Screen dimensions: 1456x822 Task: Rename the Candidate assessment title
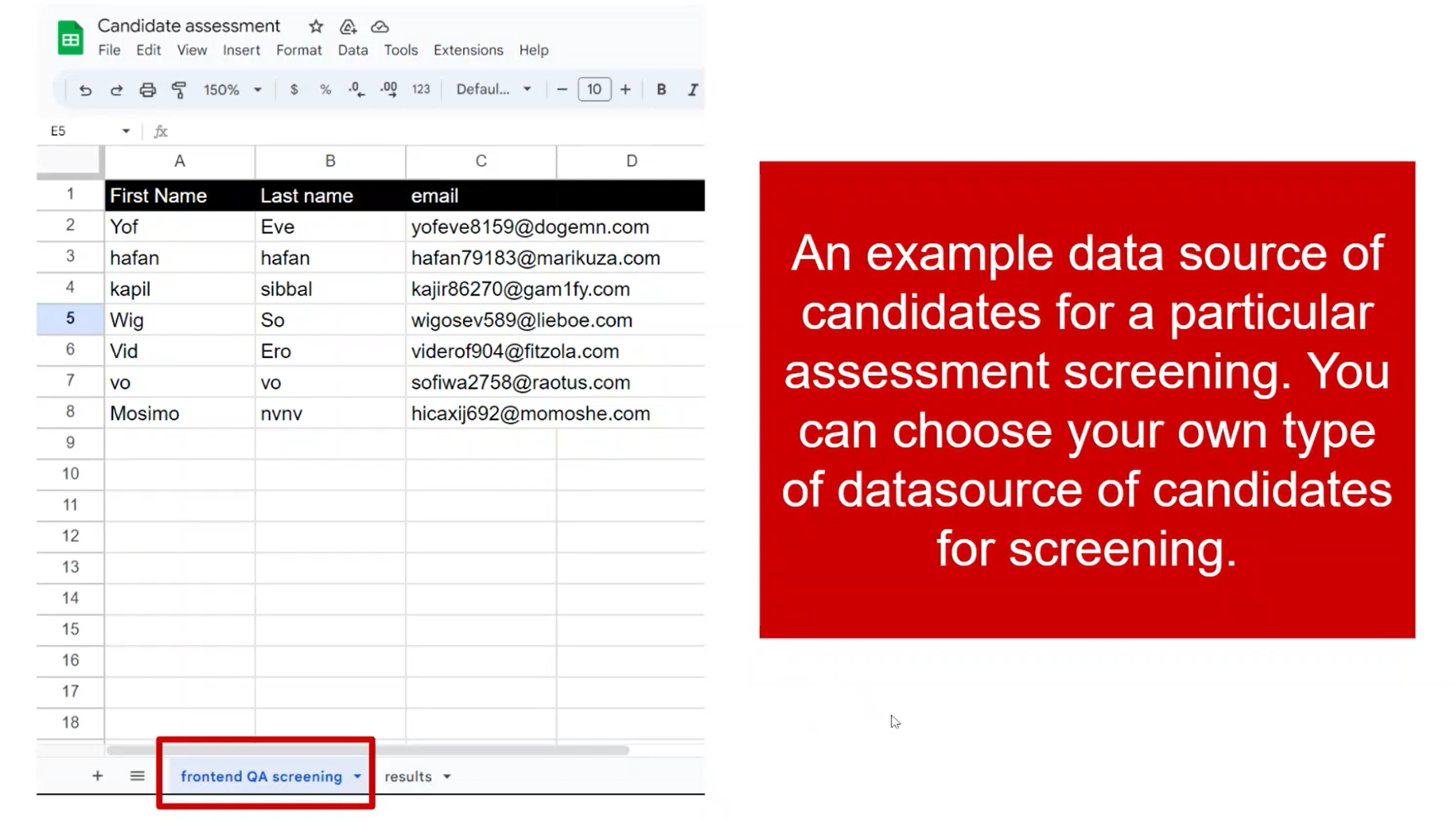point(189,26)
